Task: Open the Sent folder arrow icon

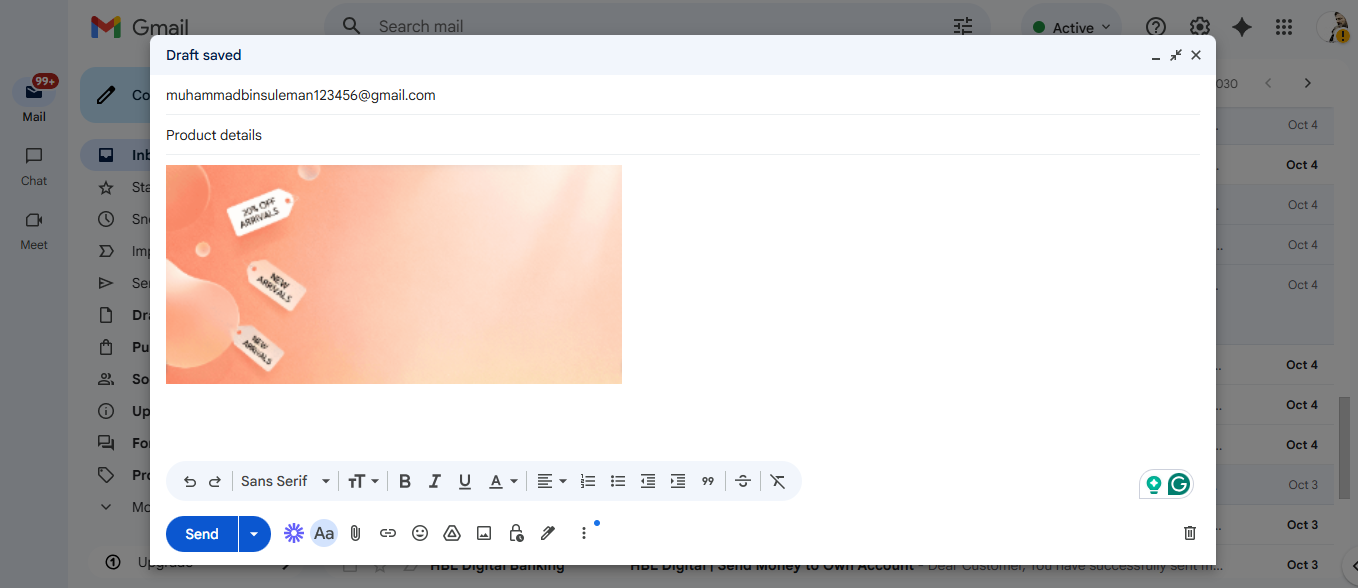Action: point(106,283)
